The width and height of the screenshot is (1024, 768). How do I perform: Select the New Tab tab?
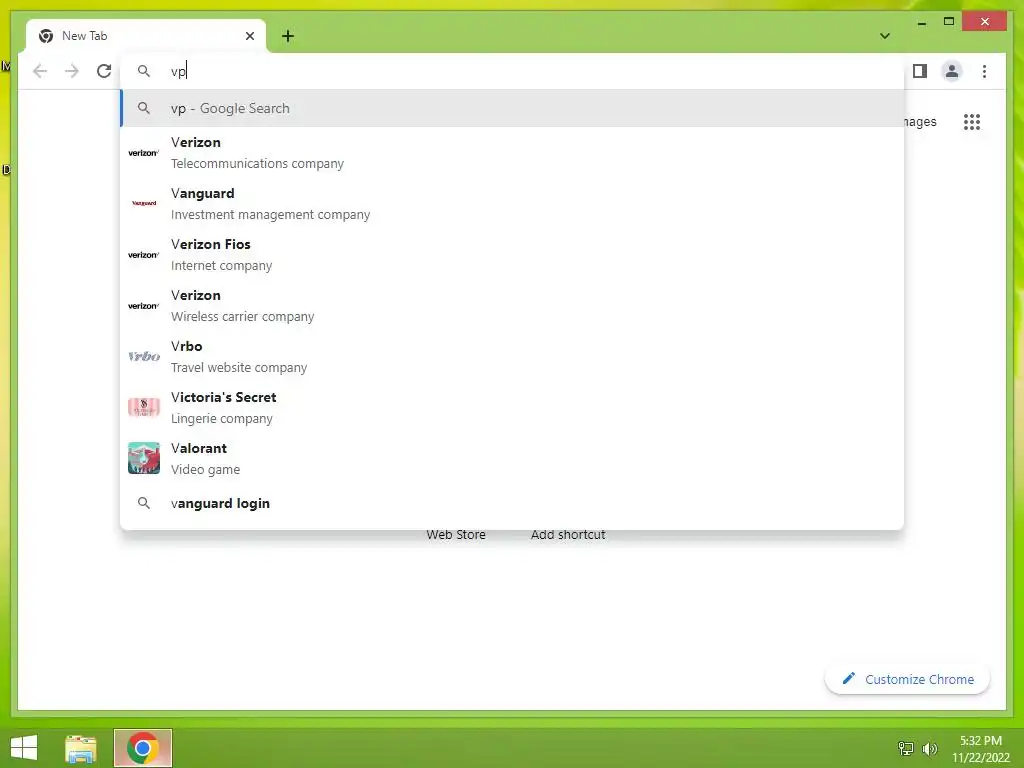tap(146, 36)
